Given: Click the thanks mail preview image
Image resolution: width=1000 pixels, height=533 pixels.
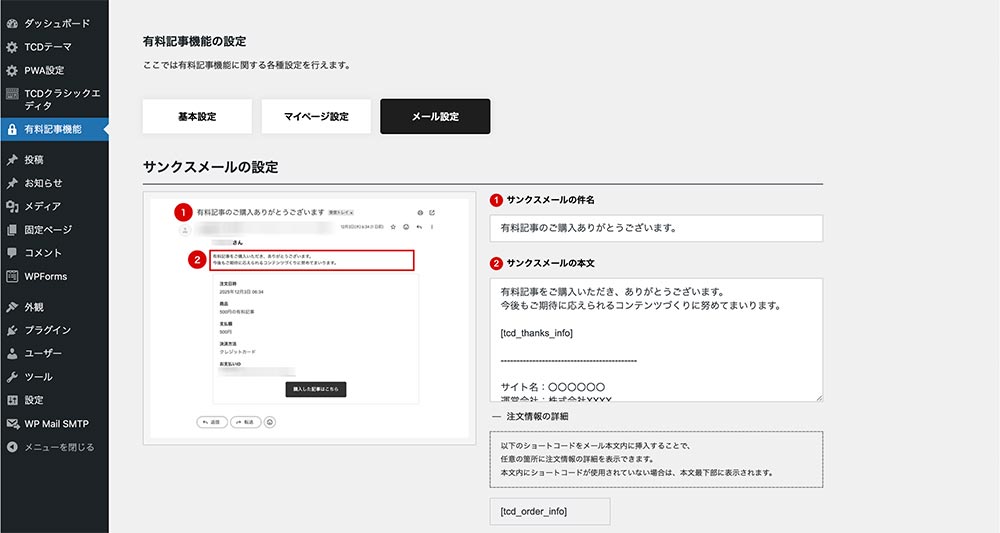Looking at the screenshot, I should pos(309,318).
